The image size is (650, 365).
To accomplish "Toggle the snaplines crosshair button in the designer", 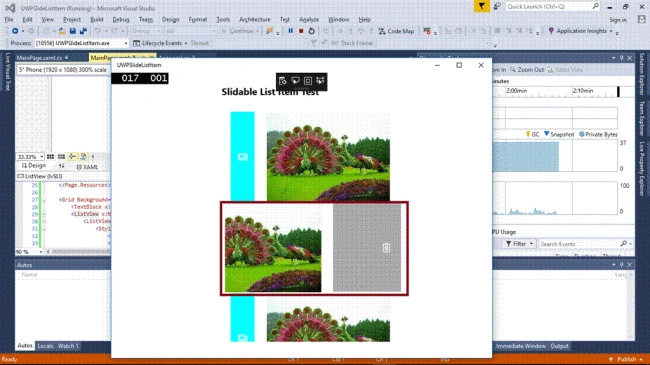I will (x=72, y=156).
